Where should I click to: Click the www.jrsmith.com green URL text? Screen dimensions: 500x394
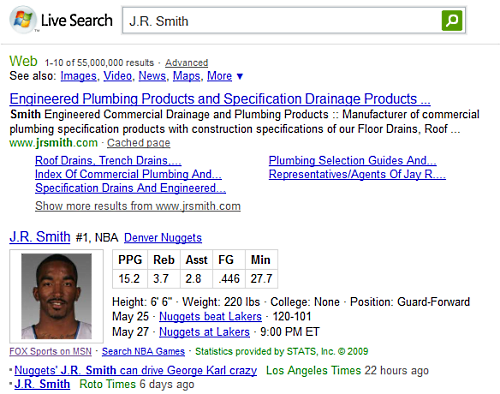point(54,143)
